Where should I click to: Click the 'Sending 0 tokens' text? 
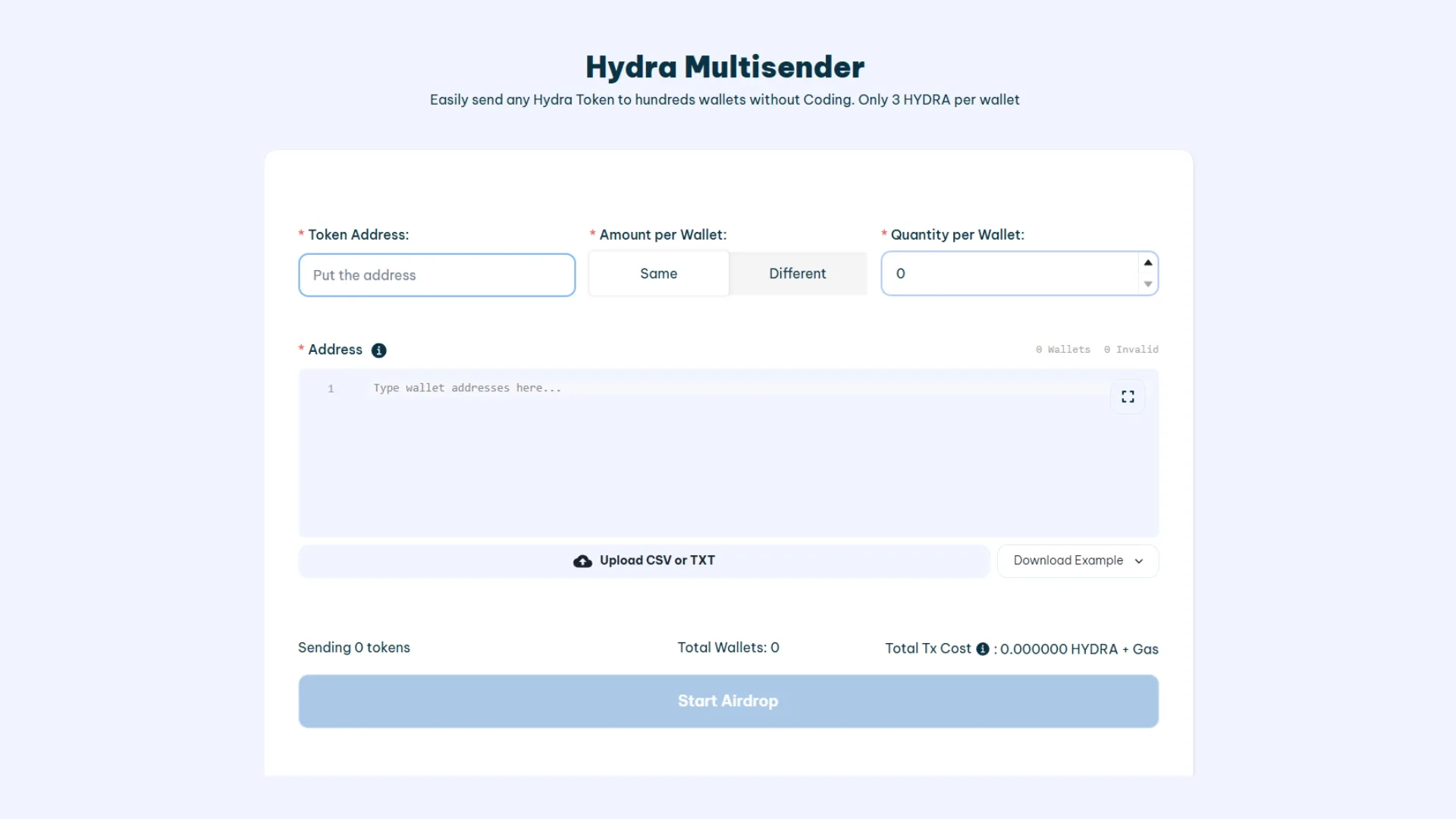[354, 648]
